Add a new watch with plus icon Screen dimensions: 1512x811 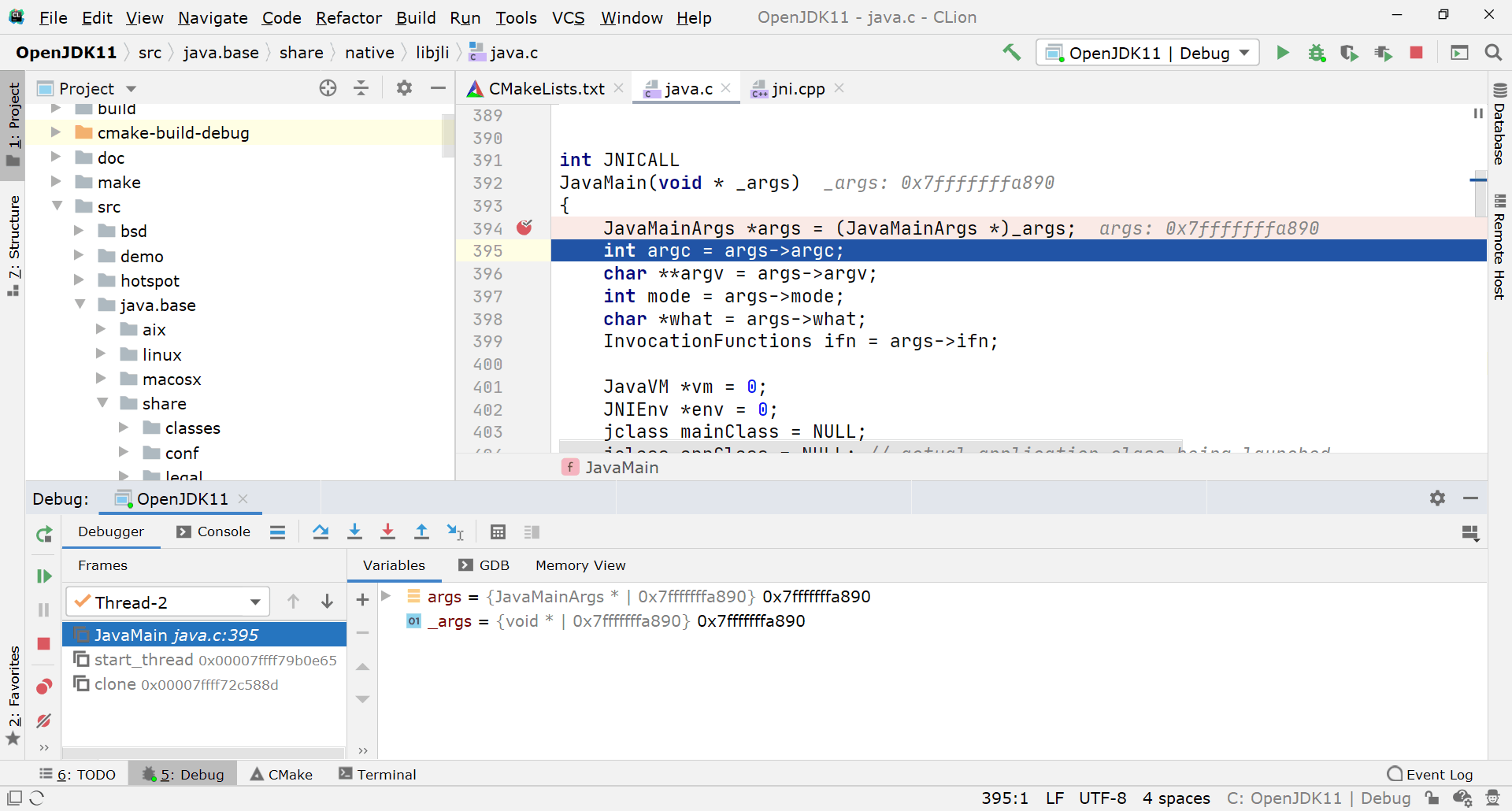[x=362, y=600]
